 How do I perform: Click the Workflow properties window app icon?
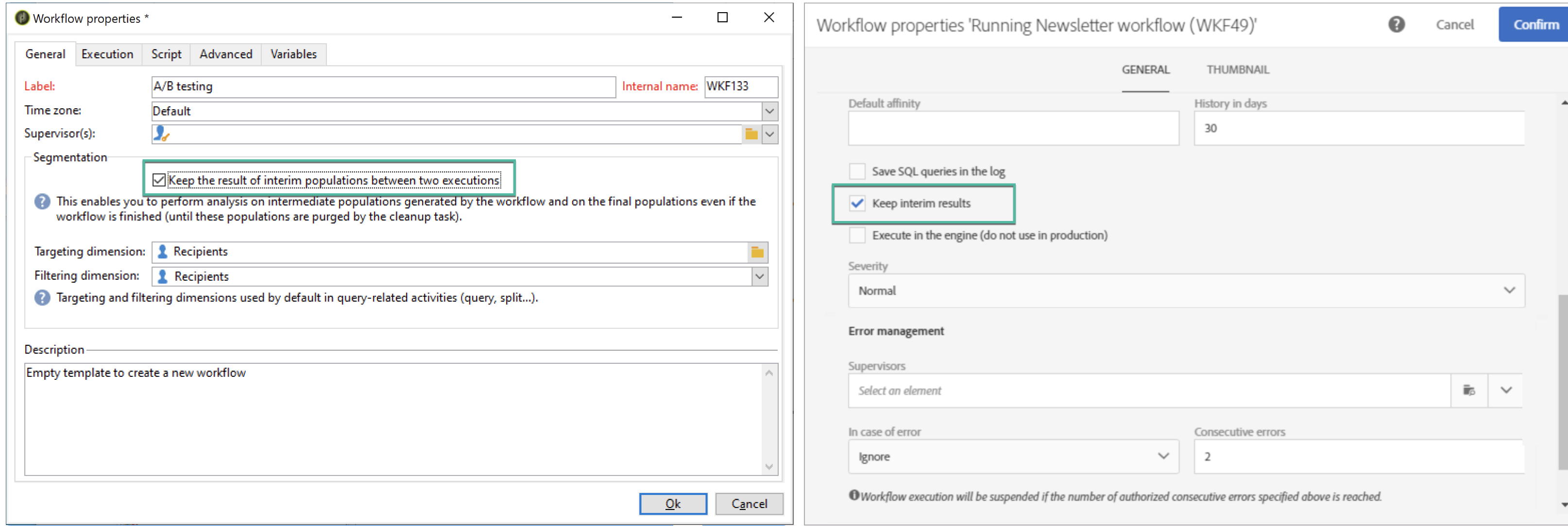click(x=22, y=18)
